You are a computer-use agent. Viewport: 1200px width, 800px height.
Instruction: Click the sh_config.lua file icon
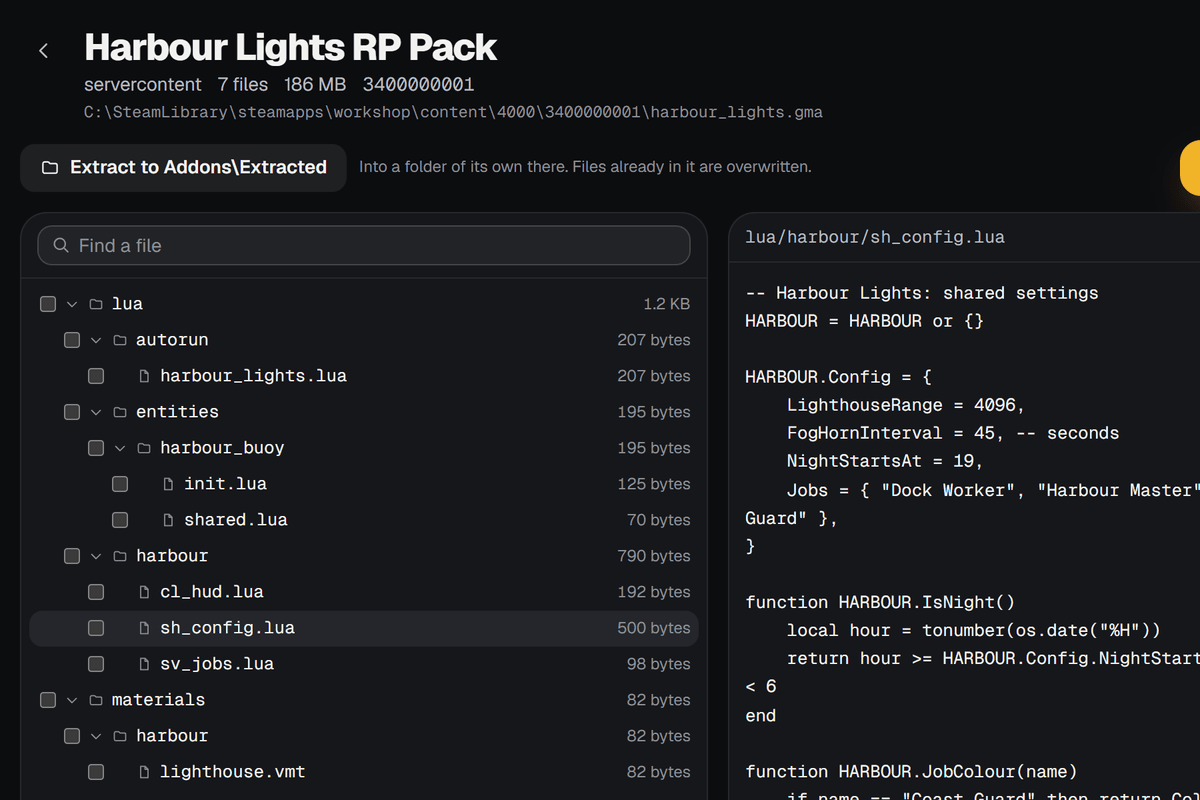pyautogui.click(x=144, y=628)
